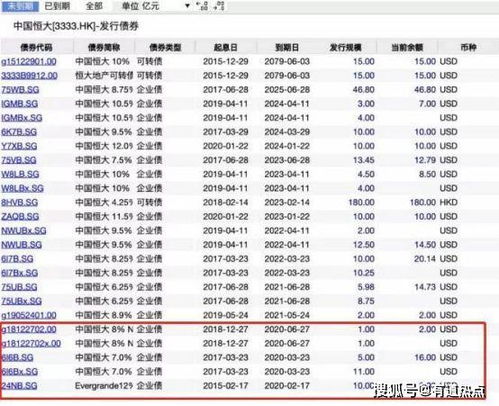Open bond code g18122702.00 link
This screenshot has height=406, width=499.
coord(29,329)
